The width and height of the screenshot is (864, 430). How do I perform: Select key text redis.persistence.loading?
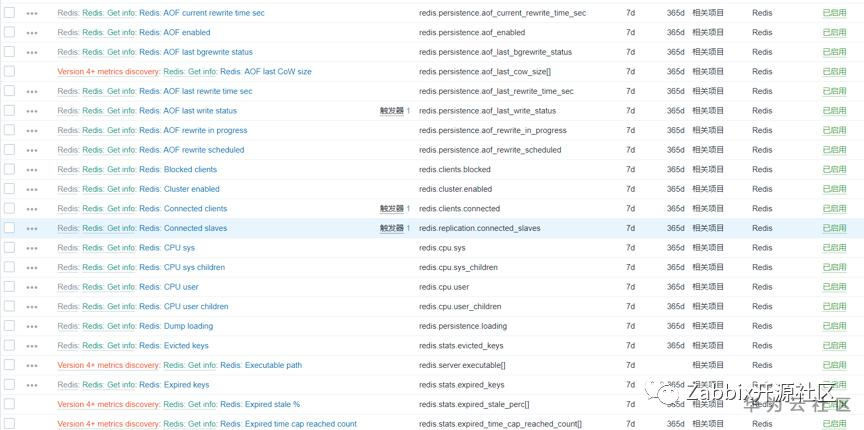pos(463,326)
